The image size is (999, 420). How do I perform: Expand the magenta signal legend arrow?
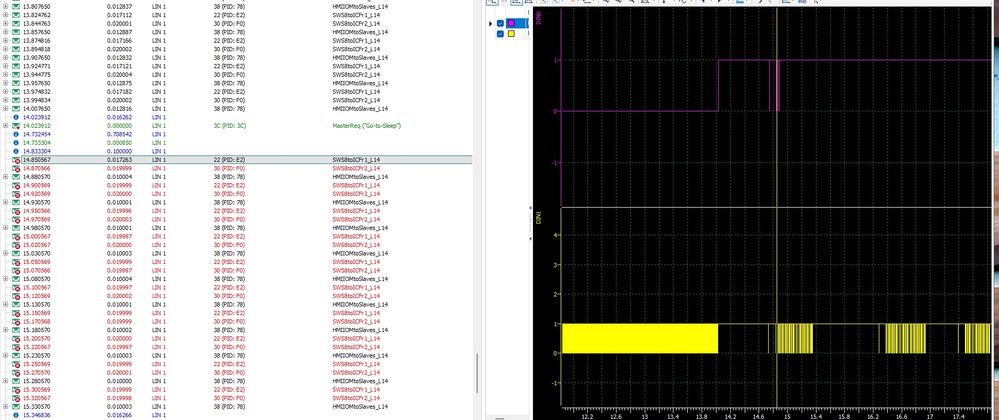(490, 24)
